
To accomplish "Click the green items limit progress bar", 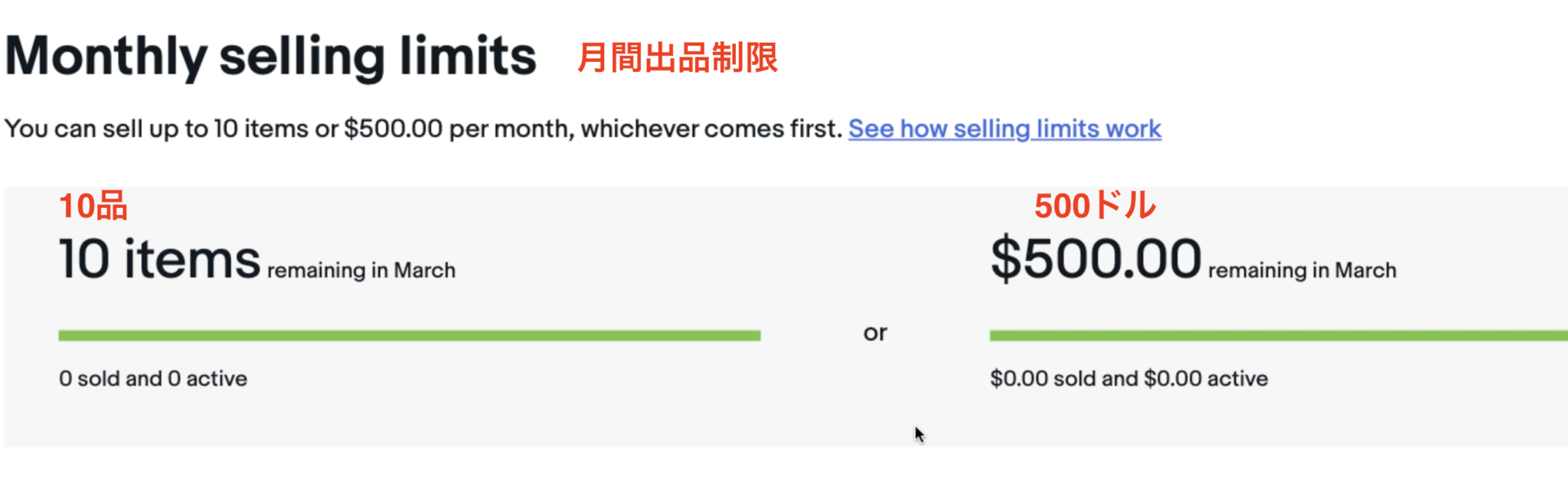I will 409,335.
